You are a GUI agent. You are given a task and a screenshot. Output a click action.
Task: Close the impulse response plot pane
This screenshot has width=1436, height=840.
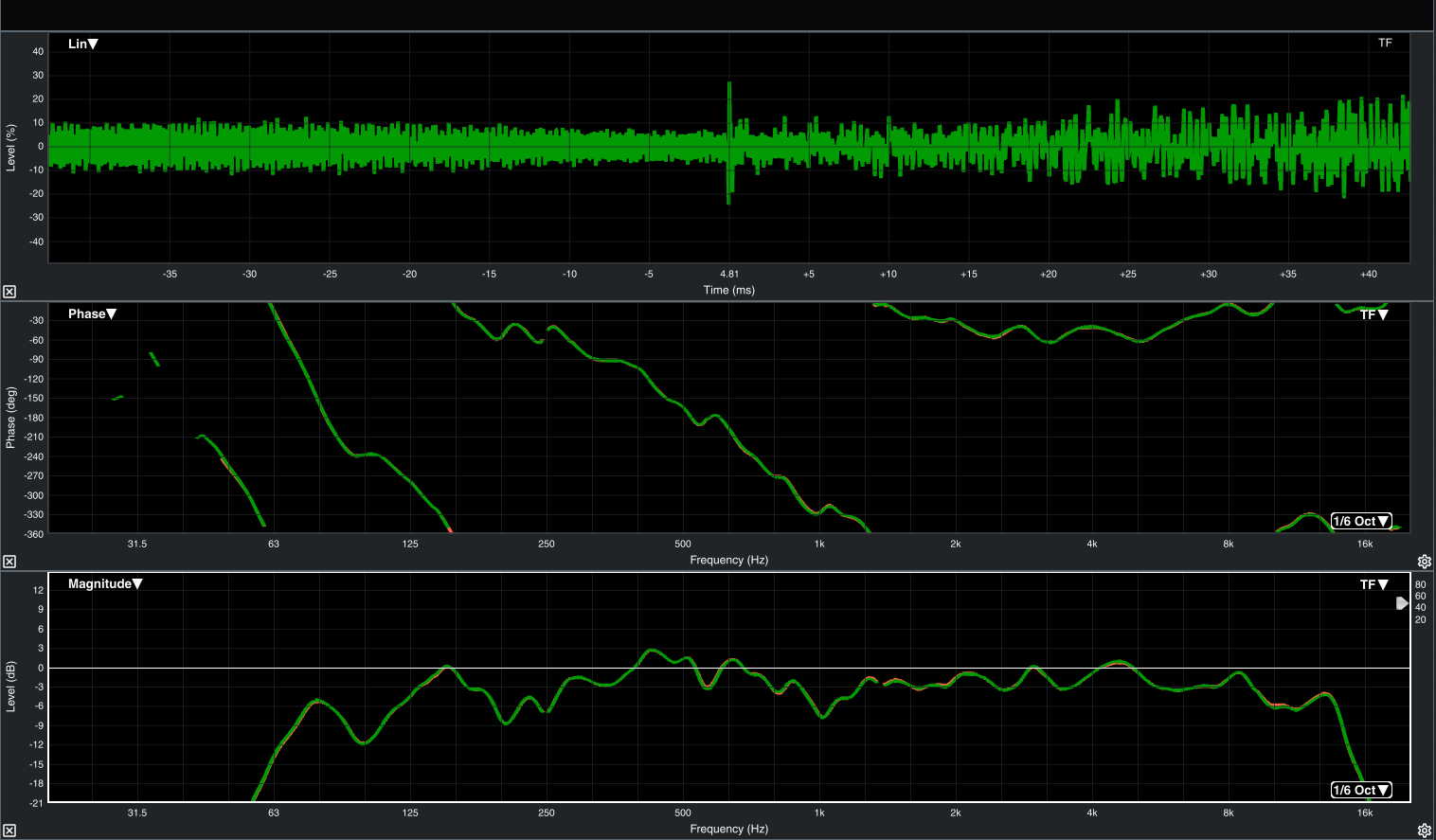[x=9, y=292]
